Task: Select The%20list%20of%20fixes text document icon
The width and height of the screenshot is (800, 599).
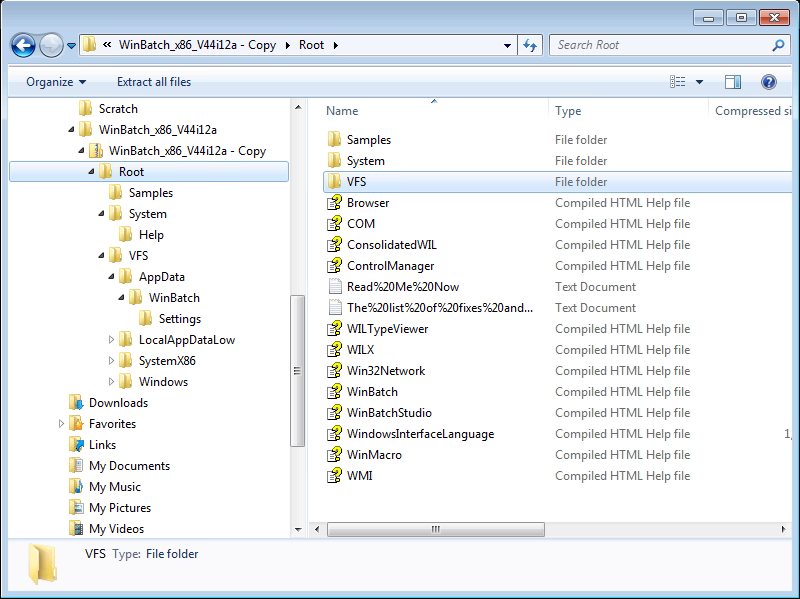Action: 335,308
